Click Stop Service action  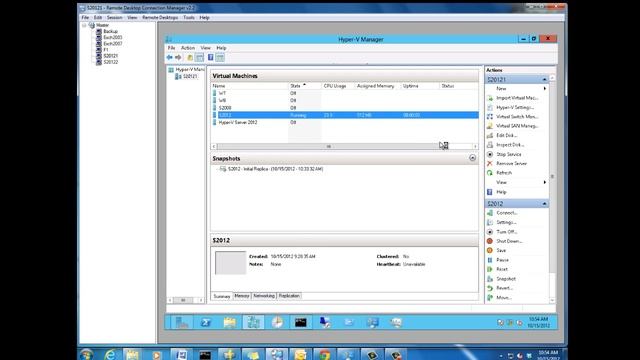point(508,154)
